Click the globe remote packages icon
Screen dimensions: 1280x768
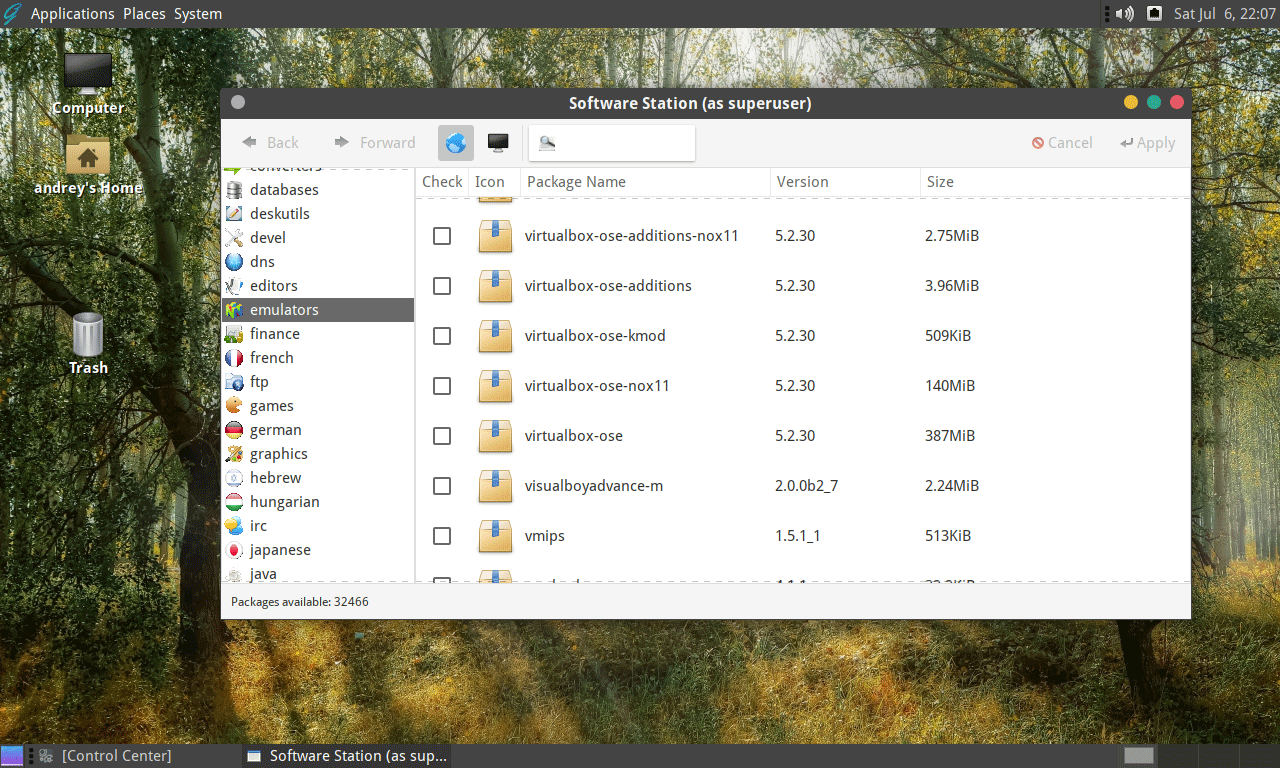[x=456, y=143]
